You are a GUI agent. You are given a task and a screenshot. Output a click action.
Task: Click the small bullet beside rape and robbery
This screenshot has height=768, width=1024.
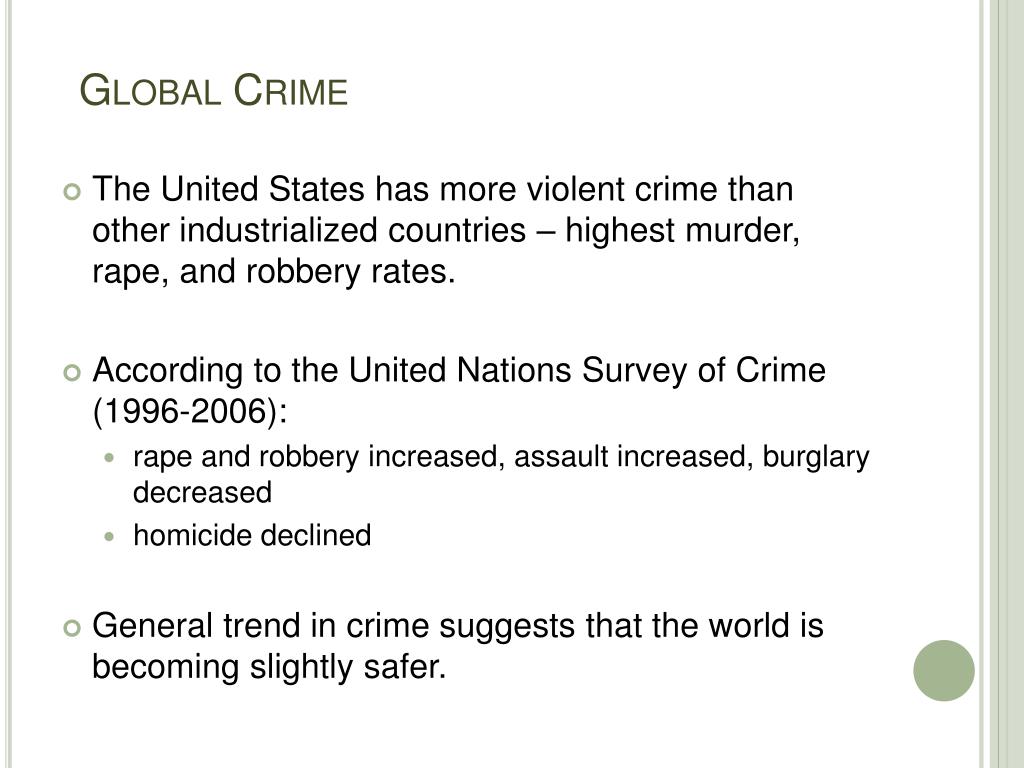click(x=109, y=458)
